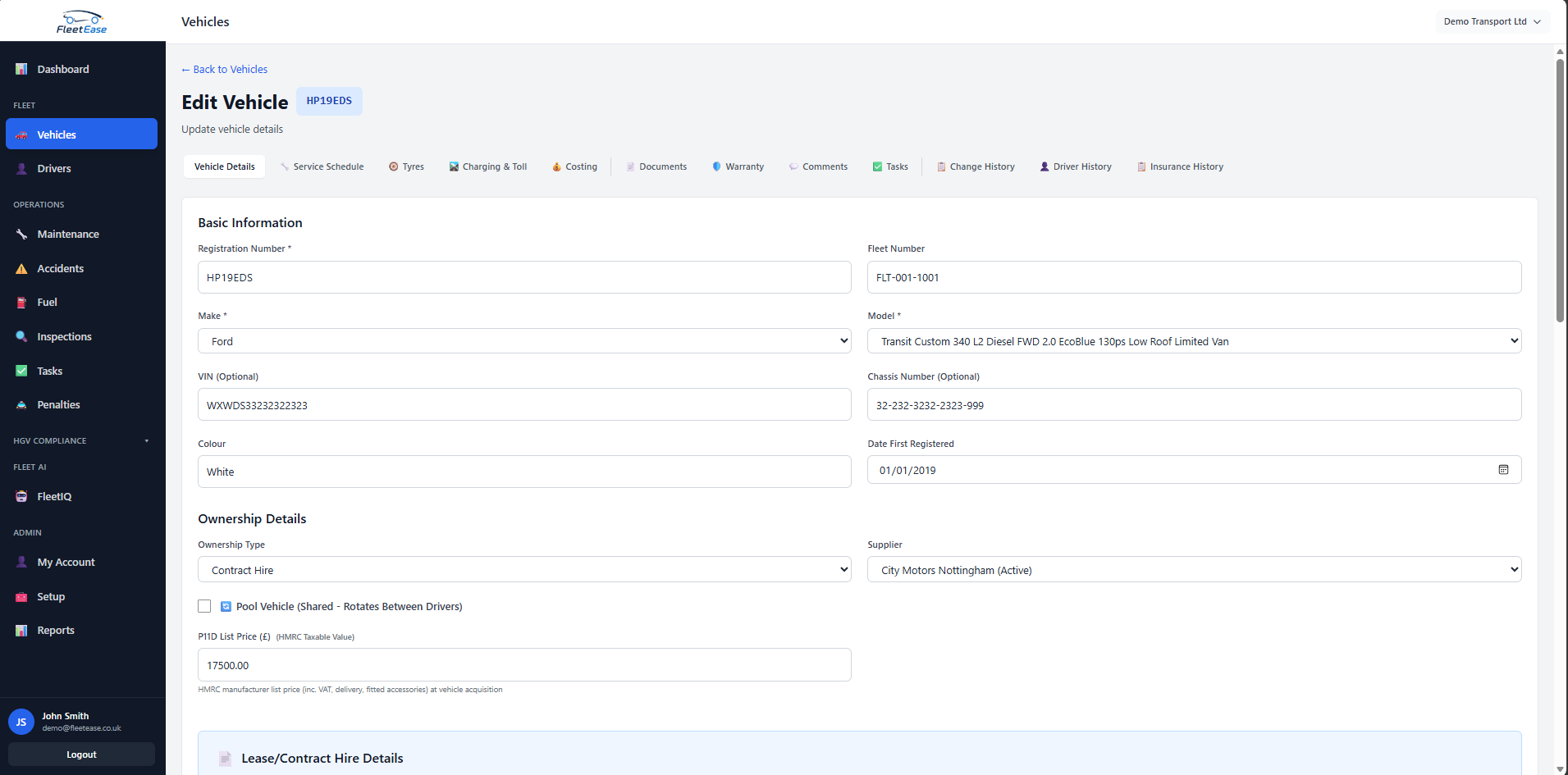Click the Drivers person icon
Viewport: 1568px width, 775px height.
(21, 169)
